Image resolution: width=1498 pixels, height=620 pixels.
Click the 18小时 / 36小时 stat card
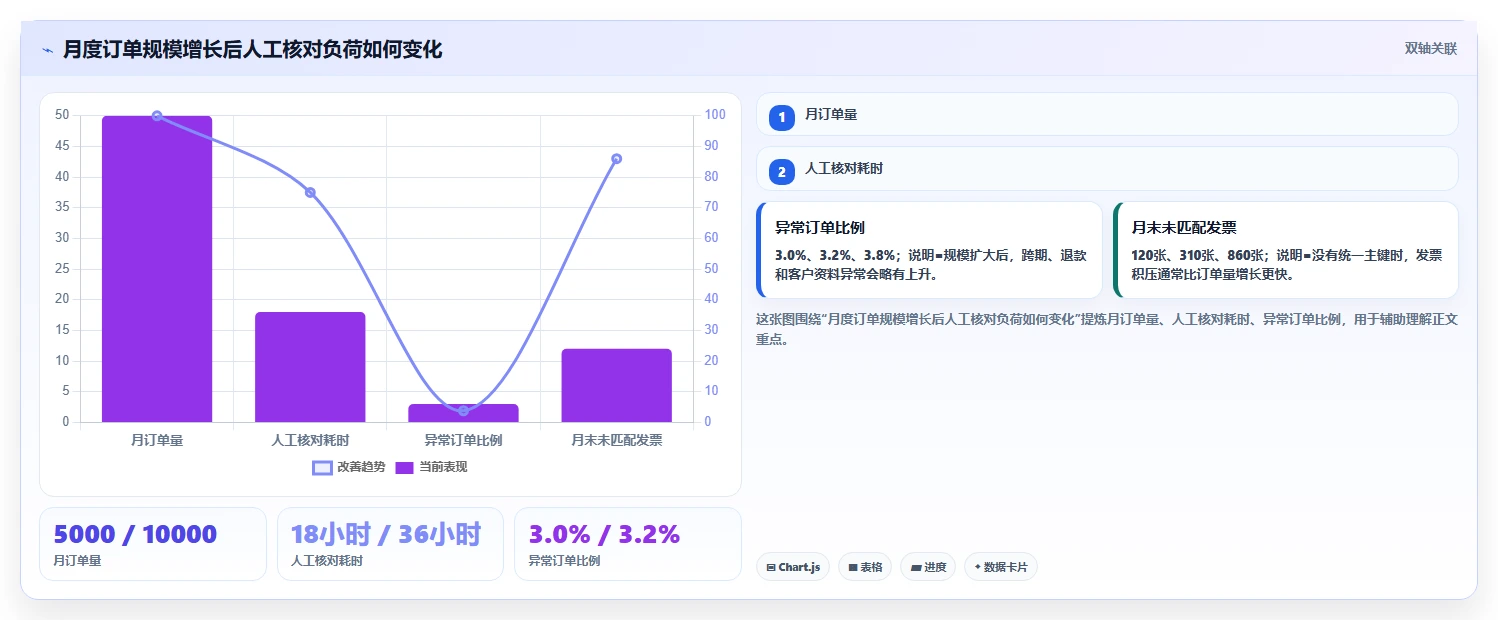tap(390, 544)
